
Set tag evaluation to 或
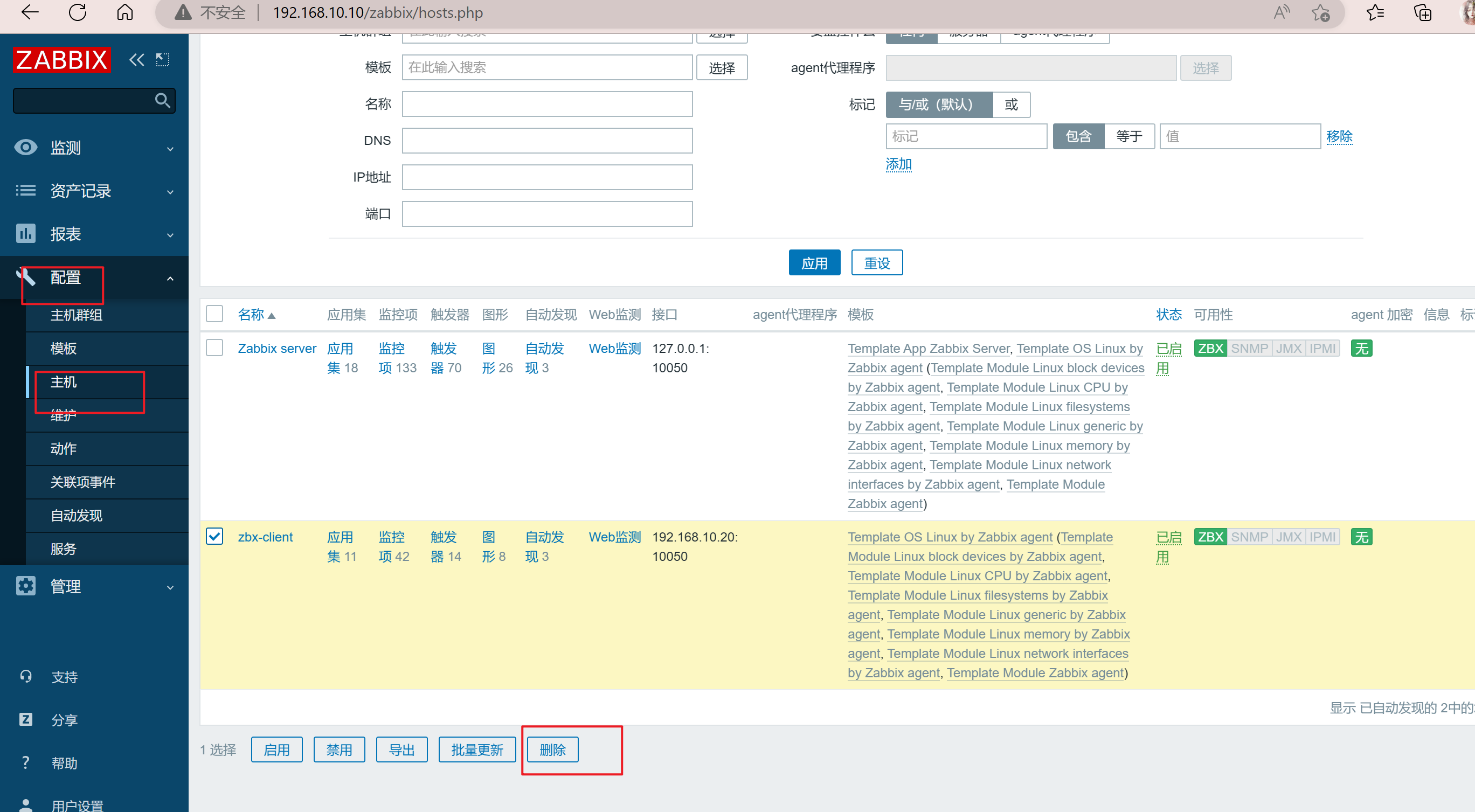(x=1011, y=105)
